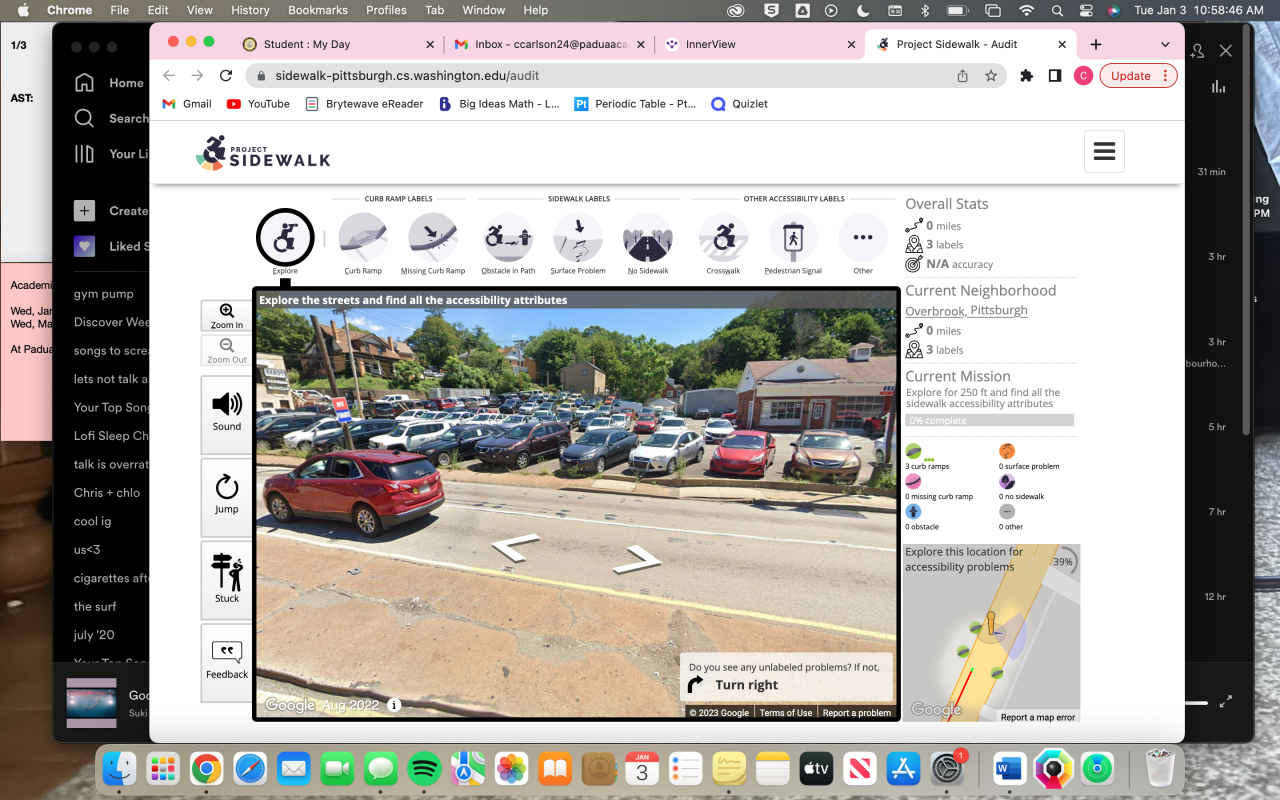Viewport: 1280px width, 800px height.
Task: Click the Chrome Update button
Action: coord(1138,76)
